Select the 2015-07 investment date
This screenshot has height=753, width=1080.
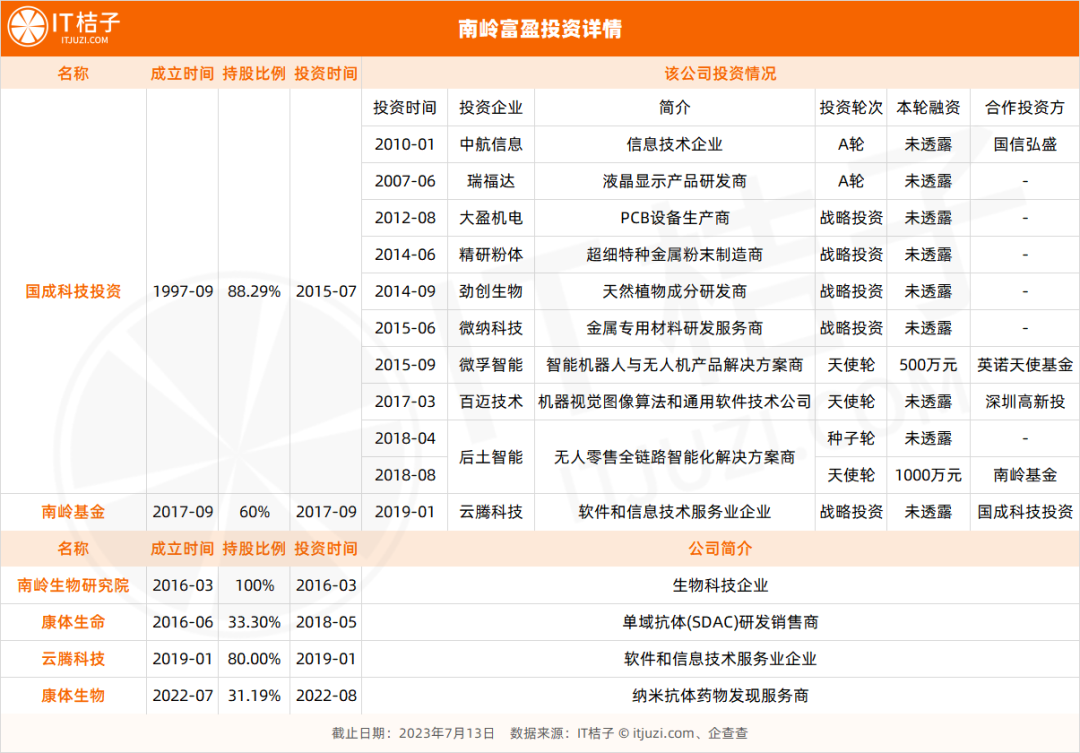[x=326, y=291]
